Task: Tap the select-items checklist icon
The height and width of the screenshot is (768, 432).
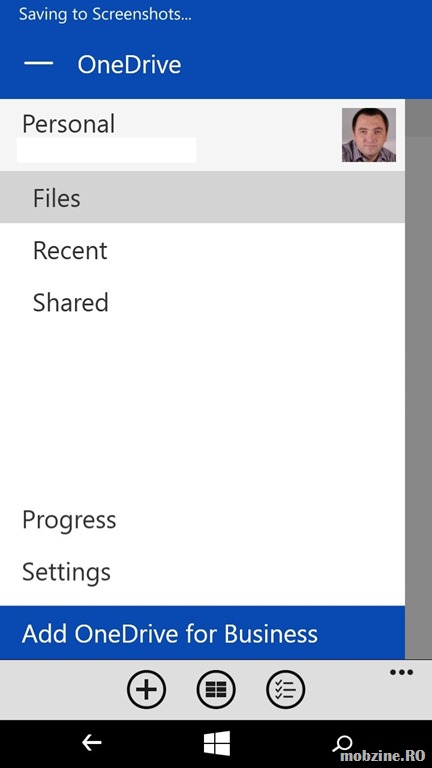Action: 286,690
